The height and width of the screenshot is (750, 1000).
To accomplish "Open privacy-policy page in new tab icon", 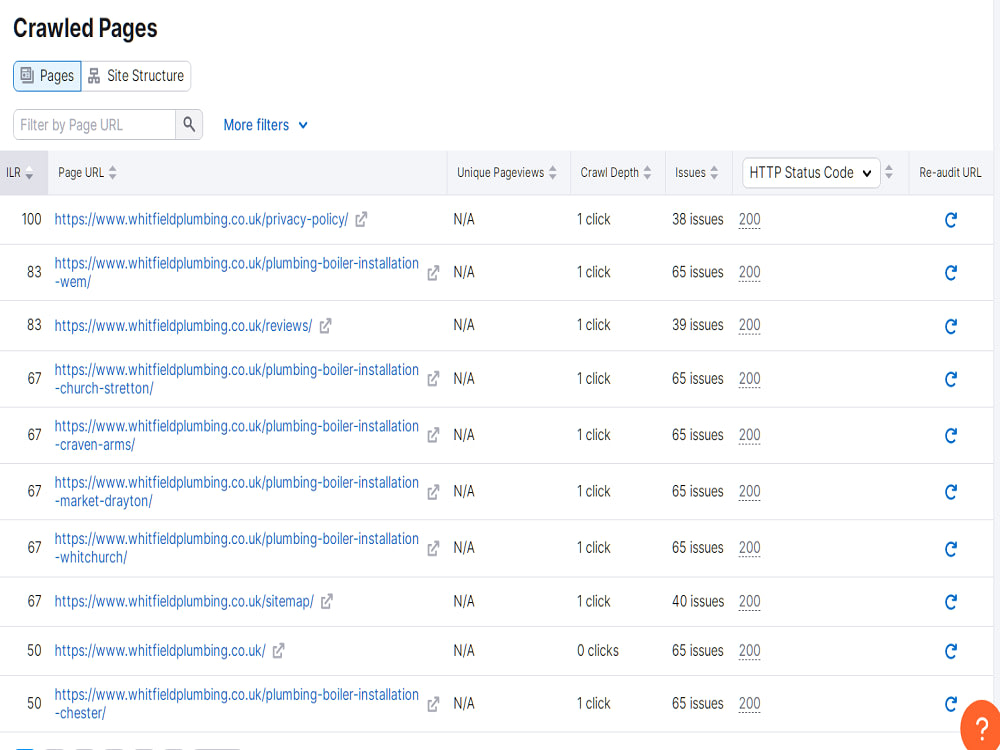I will (361, 219).
